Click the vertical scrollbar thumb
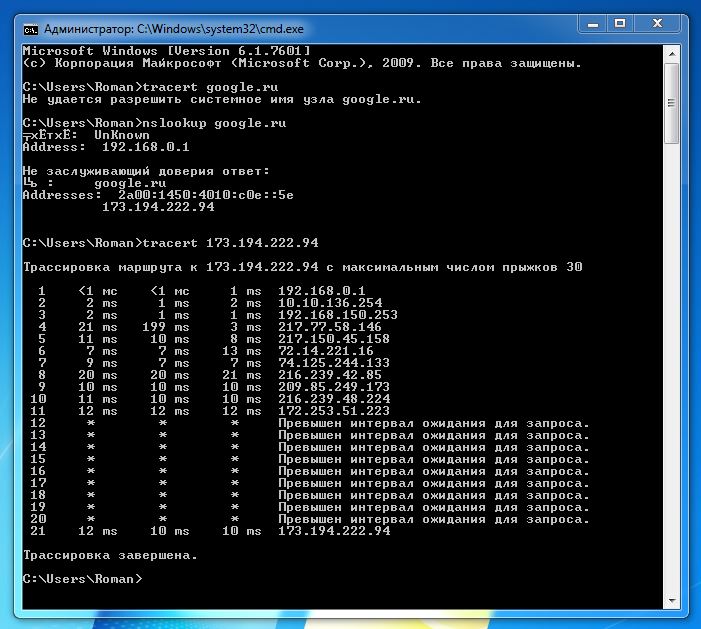701x629 pixels. [671, 103]
